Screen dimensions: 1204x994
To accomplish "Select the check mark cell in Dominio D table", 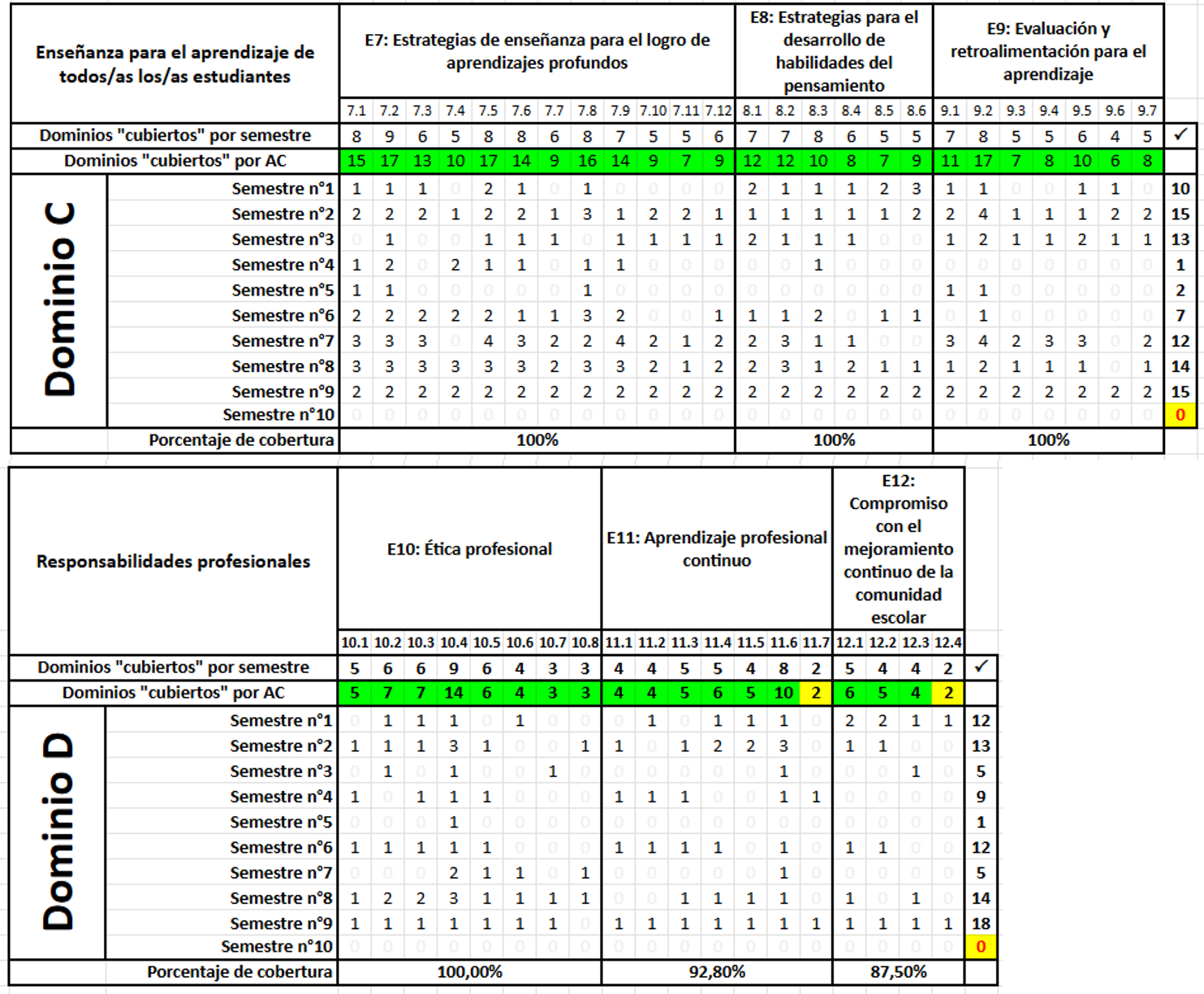I will pyautogui.click(x=981, y=667).
